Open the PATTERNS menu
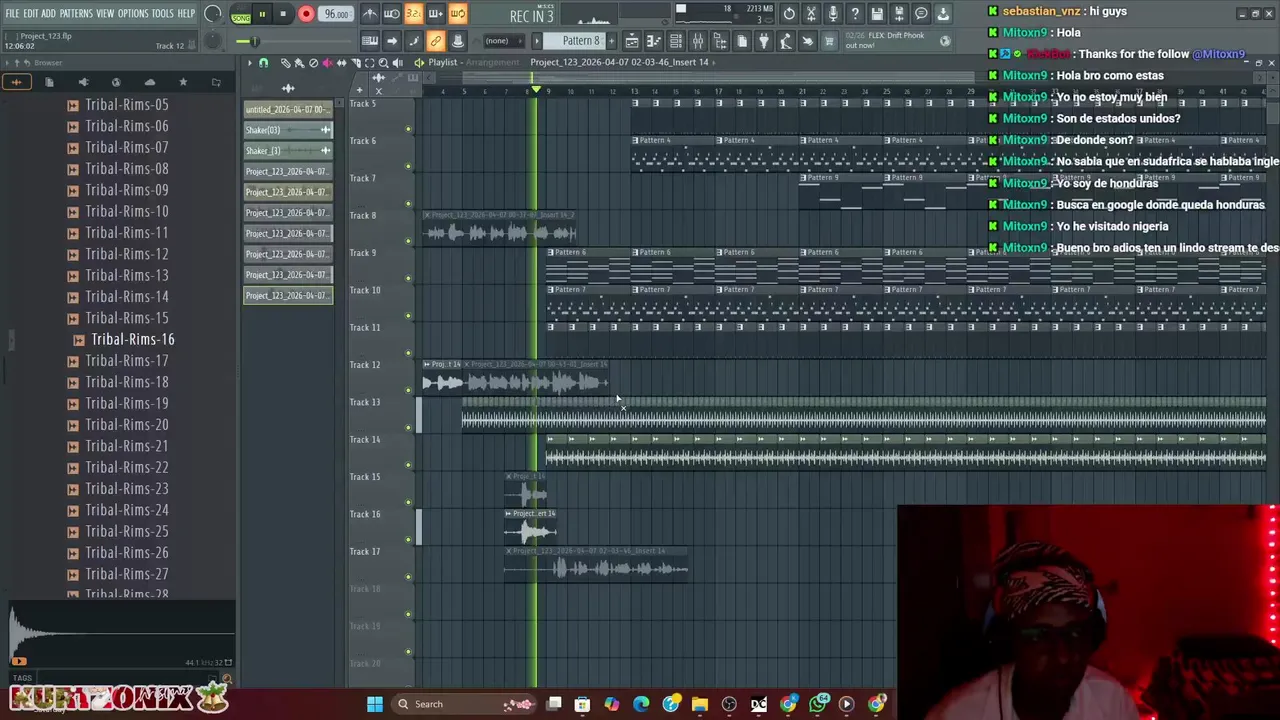 (x=76, y=13)
